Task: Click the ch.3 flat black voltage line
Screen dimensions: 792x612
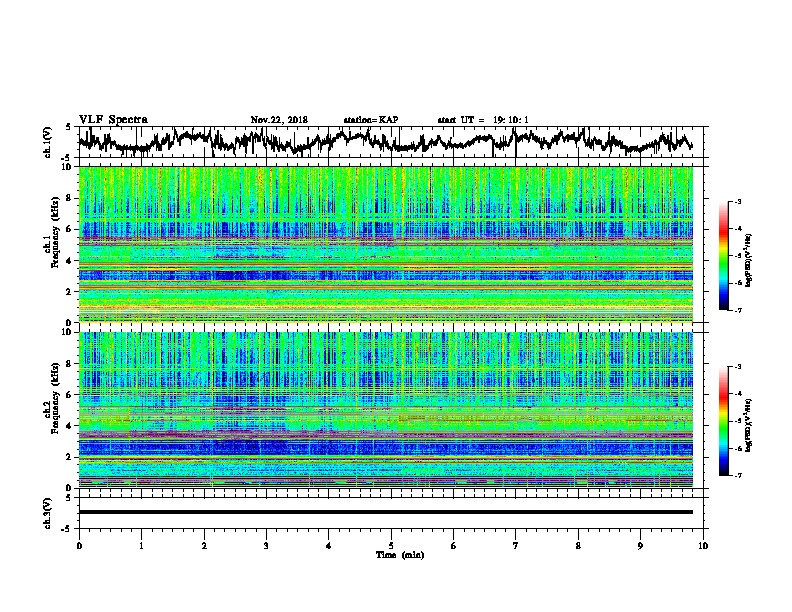Action: click(x=386, y=512)
